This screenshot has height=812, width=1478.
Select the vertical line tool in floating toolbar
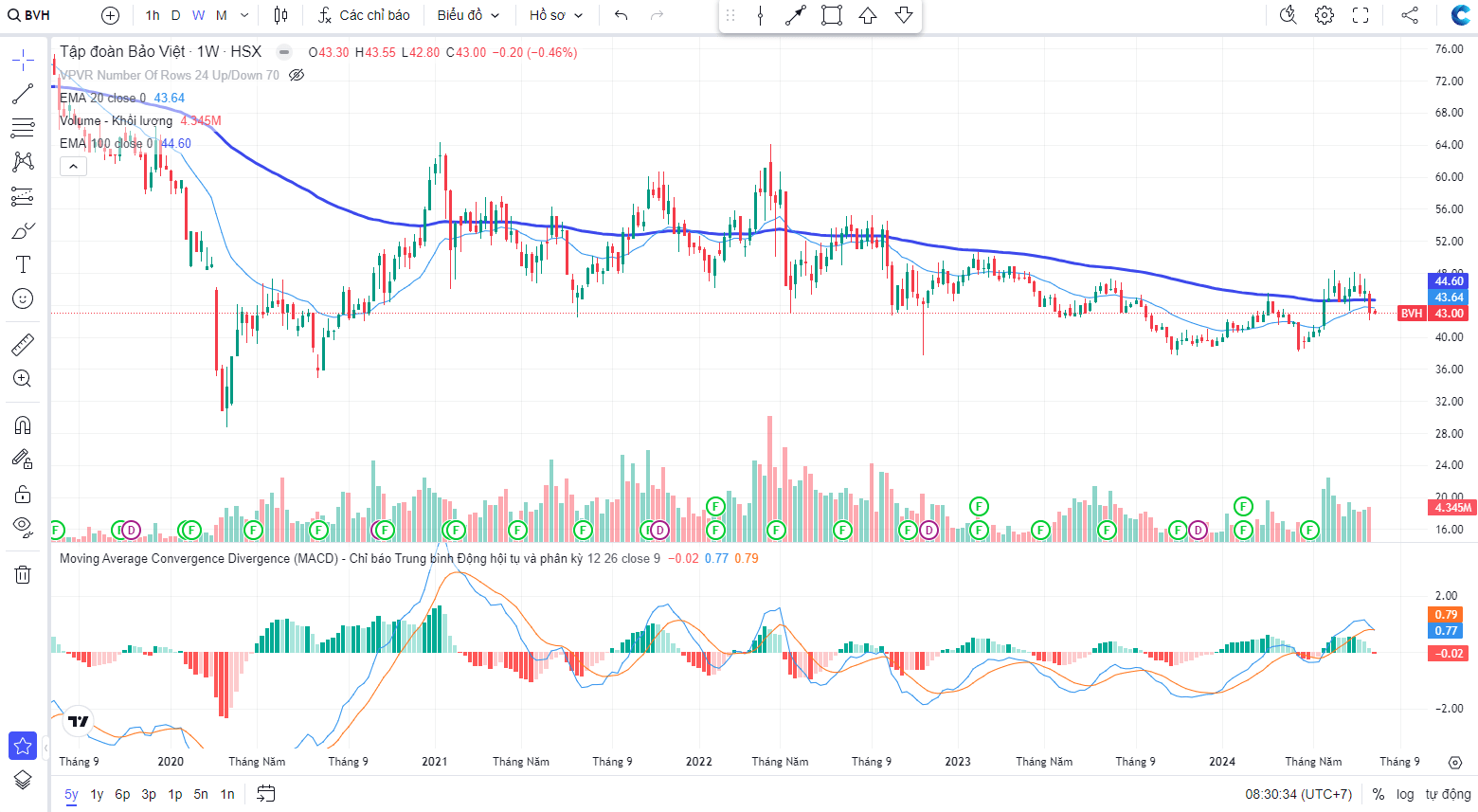point(760,15)
